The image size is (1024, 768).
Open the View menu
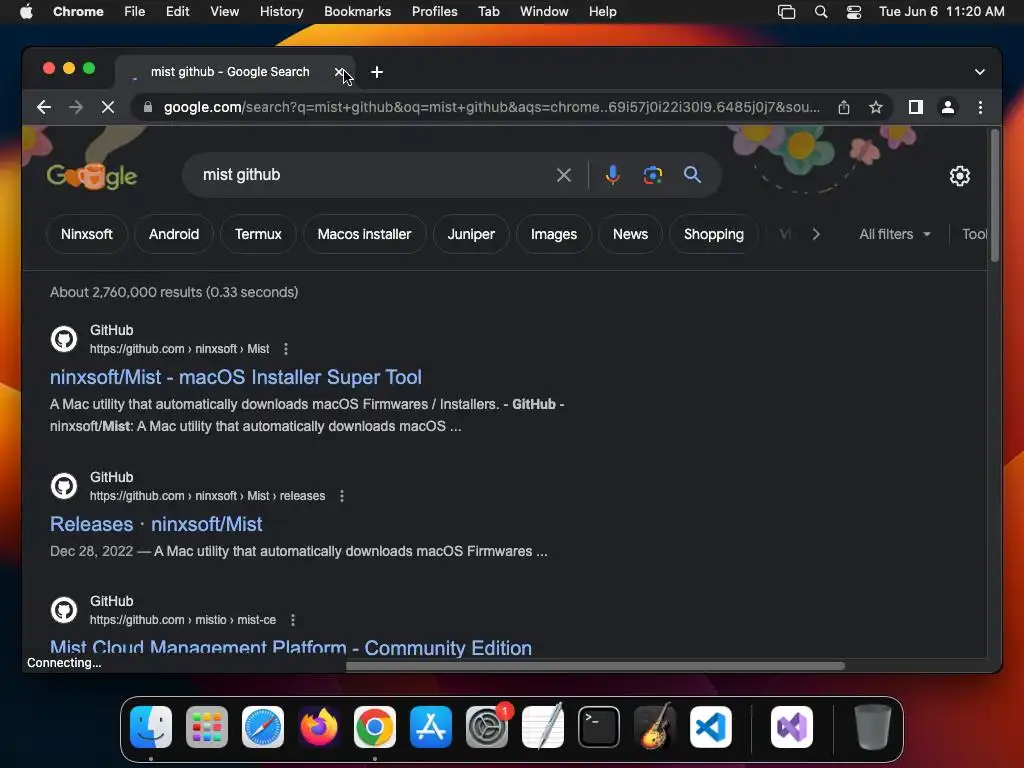[224, 11]
